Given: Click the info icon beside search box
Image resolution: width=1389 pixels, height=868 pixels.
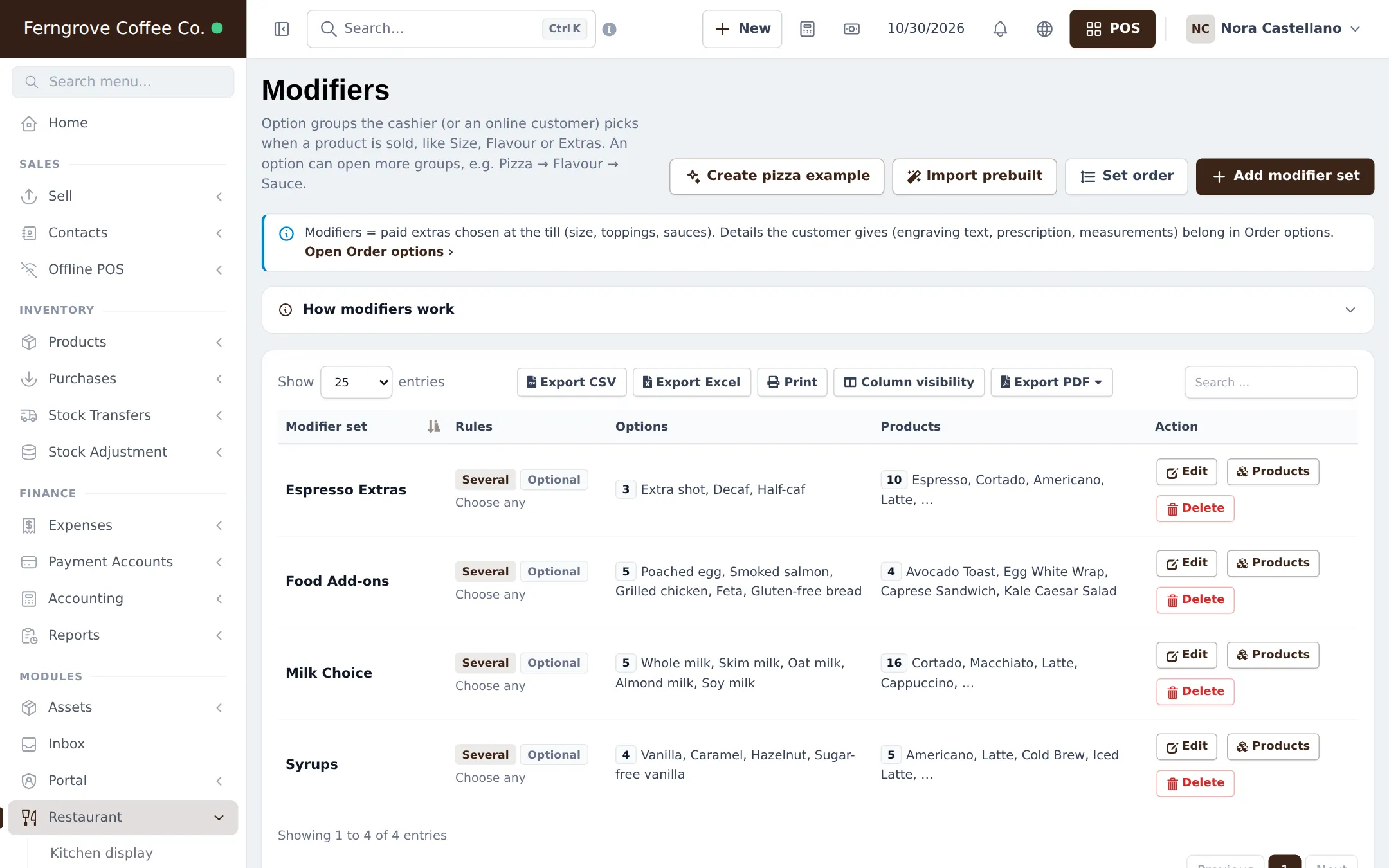Looking at the screenshot, I should pyautogui.click(x=610, y=29).
